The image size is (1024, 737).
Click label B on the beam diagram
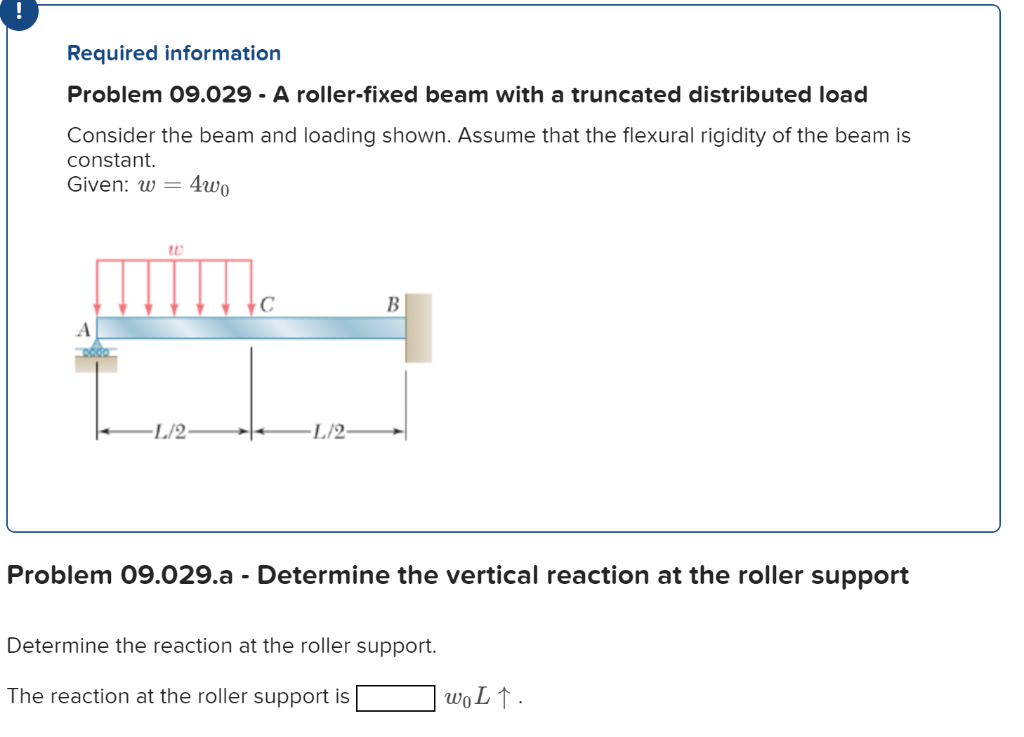pos(392,303)
